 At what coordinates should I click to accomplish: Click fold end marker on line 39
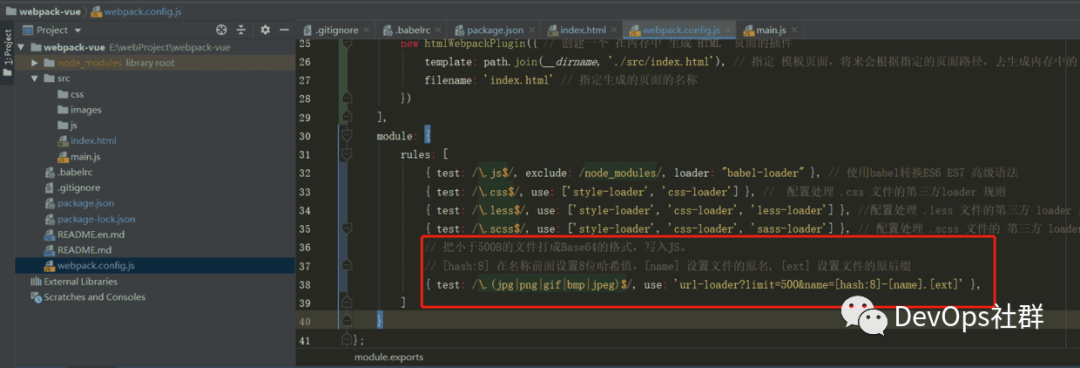[x=347, y=303]
